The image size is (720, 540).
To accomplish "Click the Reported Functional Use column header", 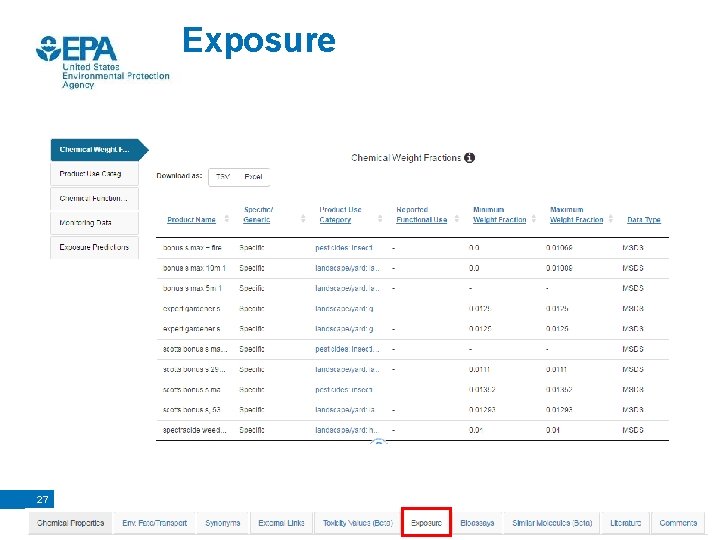I will coord(422,214).
